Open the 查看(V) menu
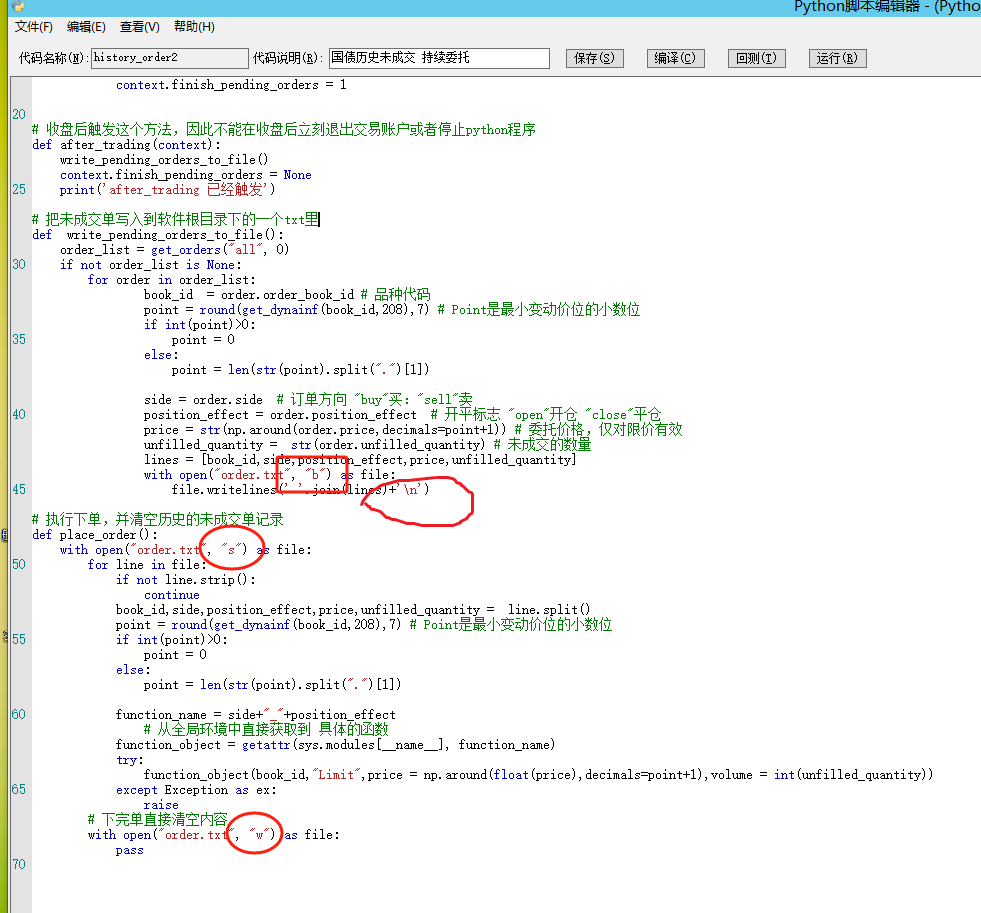Viewport: 981px width, 913px height. pyautogui.click(x=140, y=27)
